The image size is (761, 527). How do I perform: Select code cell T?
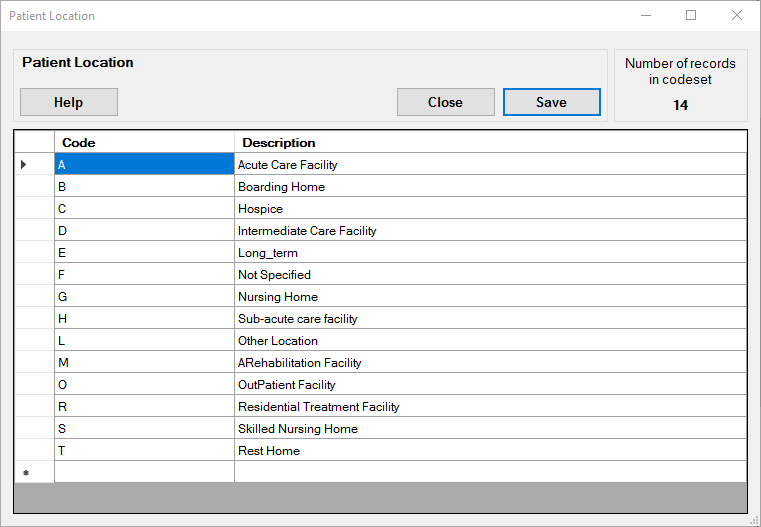[x=144, y=450]
